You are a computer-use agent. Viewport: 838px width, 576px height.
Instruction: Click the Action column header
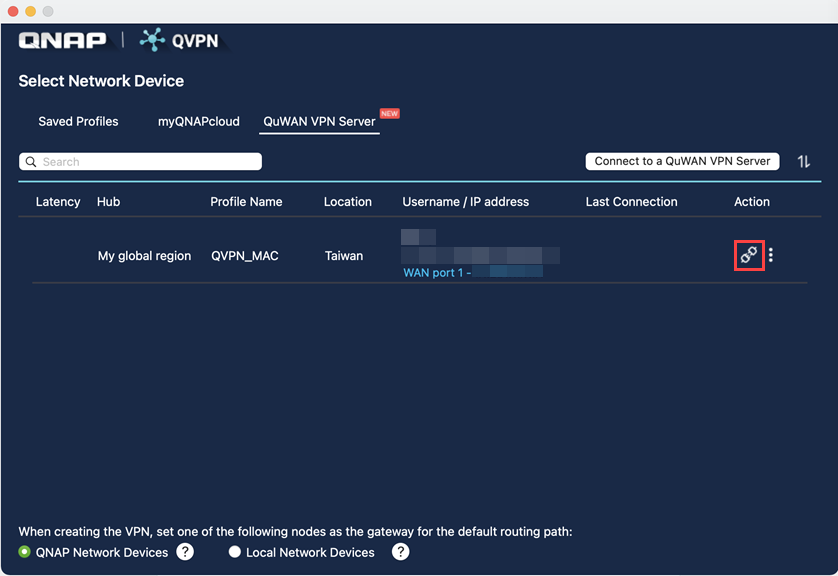[x=752, y=201]
